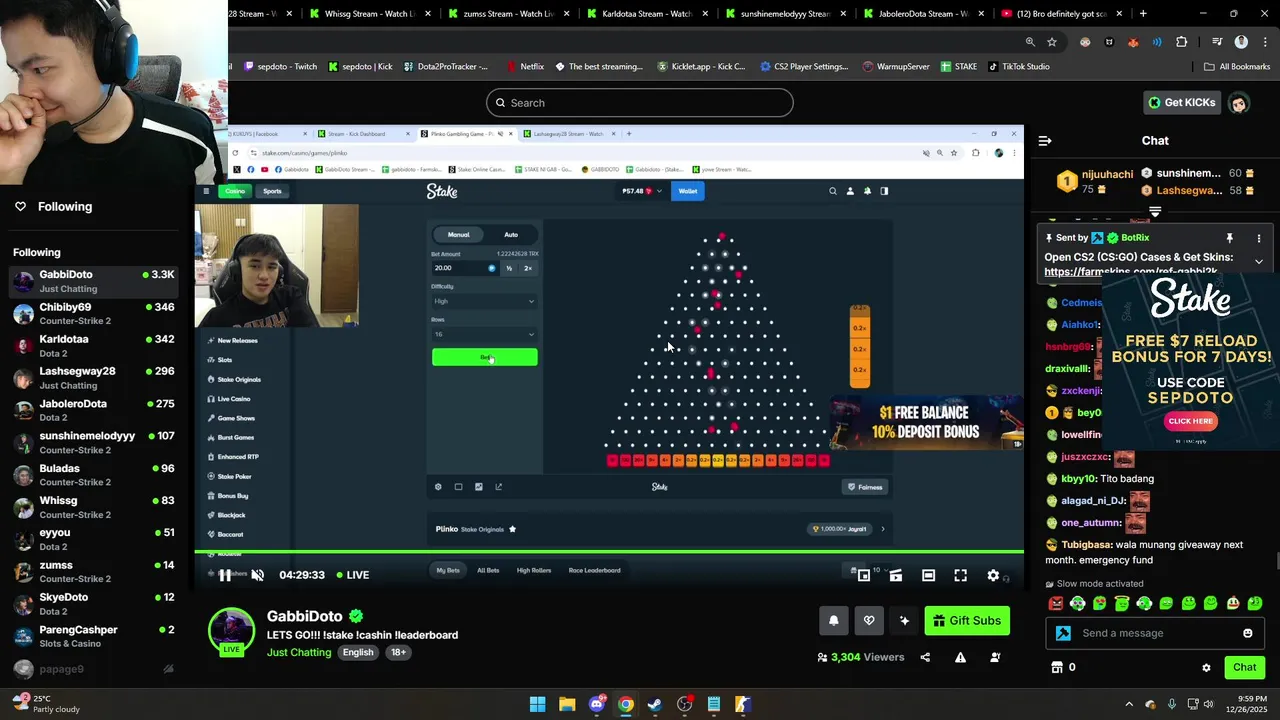Open the farmskins link in pinned message
This screenshot has width=1280, height=720.
[x=1131, y=272]
